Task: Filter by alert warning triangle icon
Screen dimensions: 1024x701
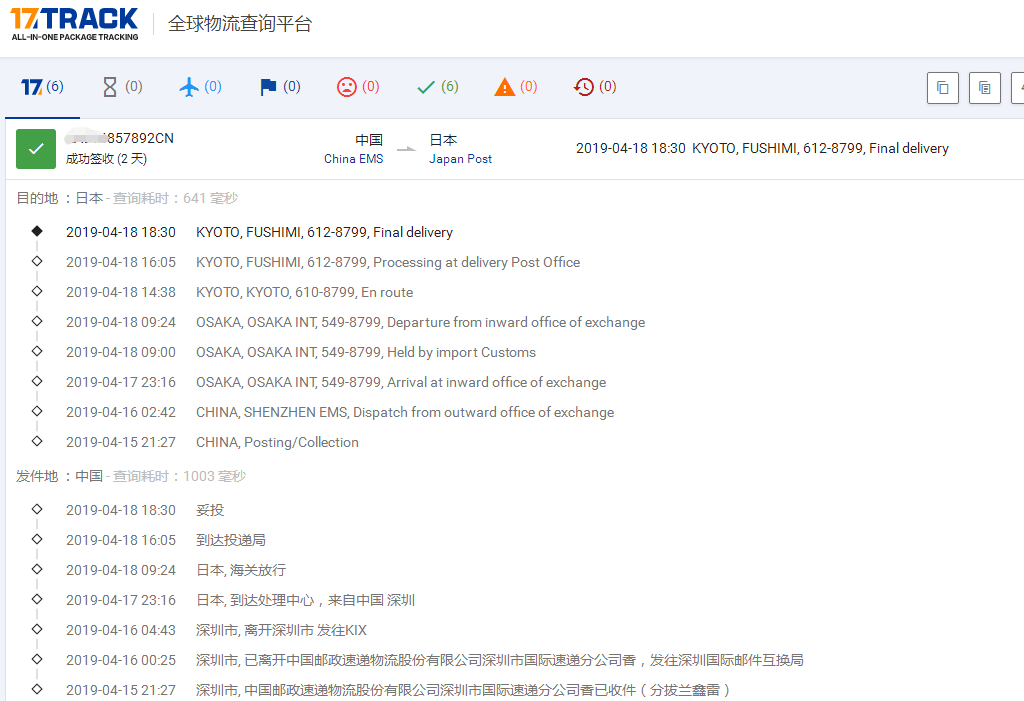Action: (516, 87)
